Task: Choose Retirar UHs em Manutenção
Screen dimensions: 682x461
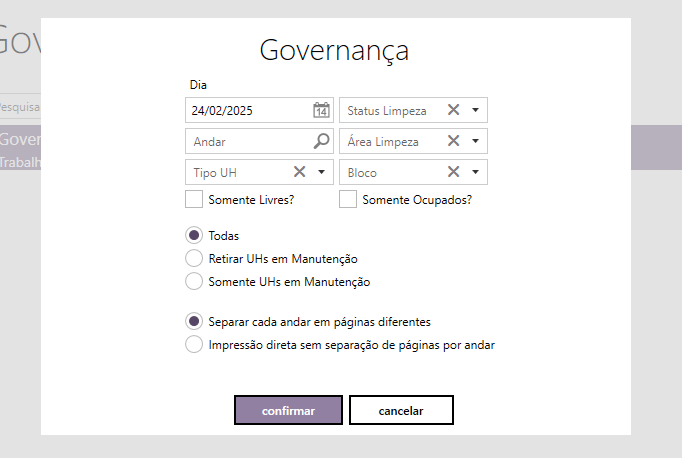Action: (194, 258)
